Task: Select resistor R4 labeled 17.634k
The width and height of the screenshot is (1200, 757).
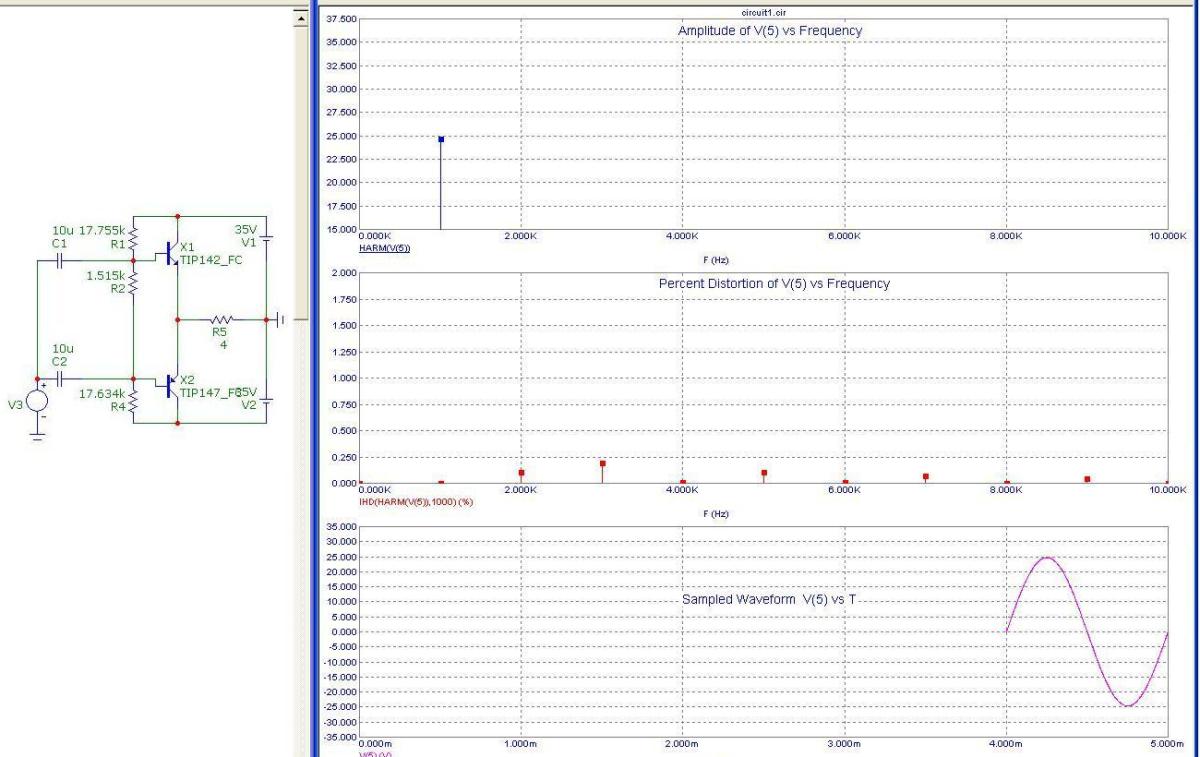Action: 134,402
